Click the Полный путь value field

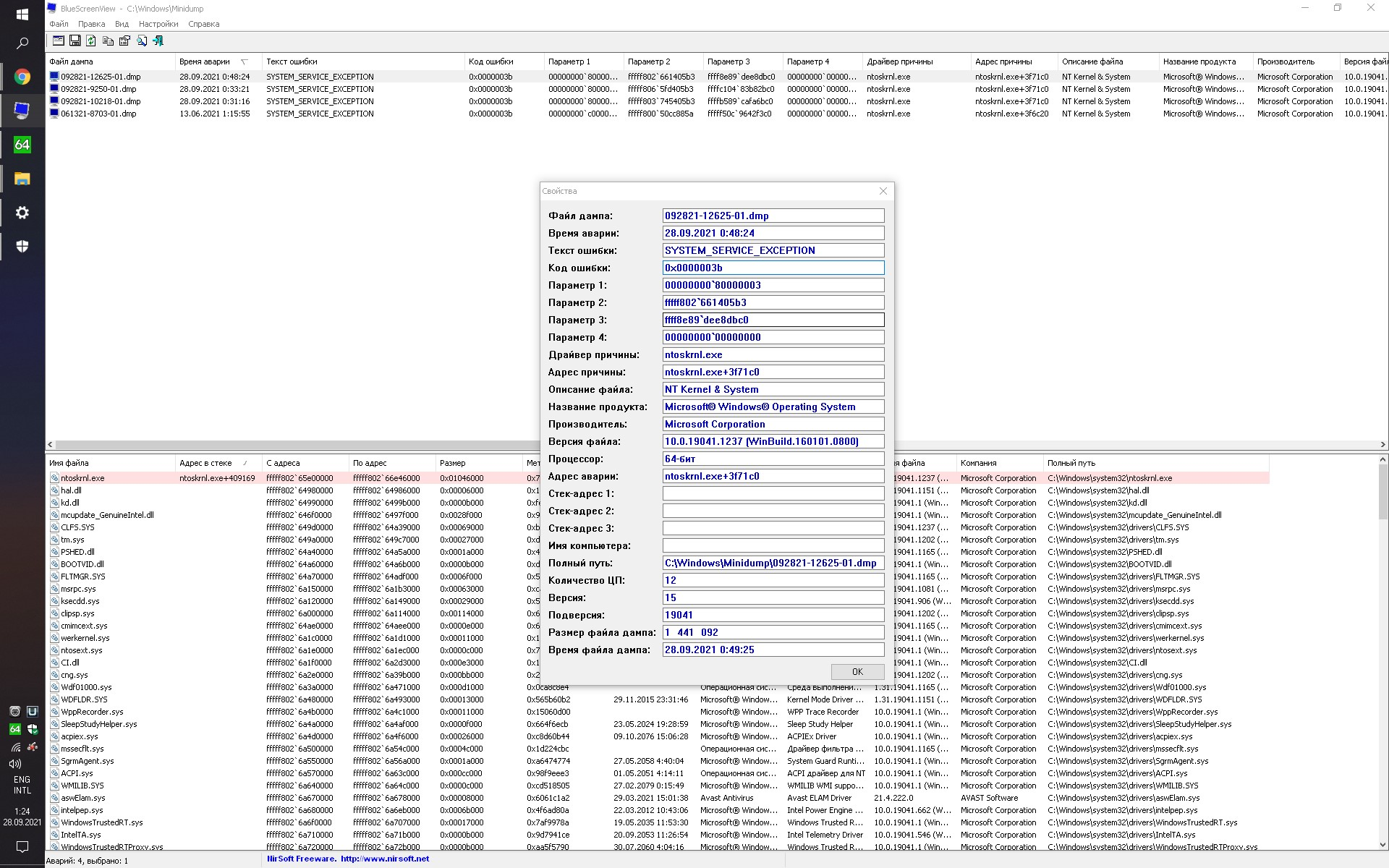(x=773, y=563)
